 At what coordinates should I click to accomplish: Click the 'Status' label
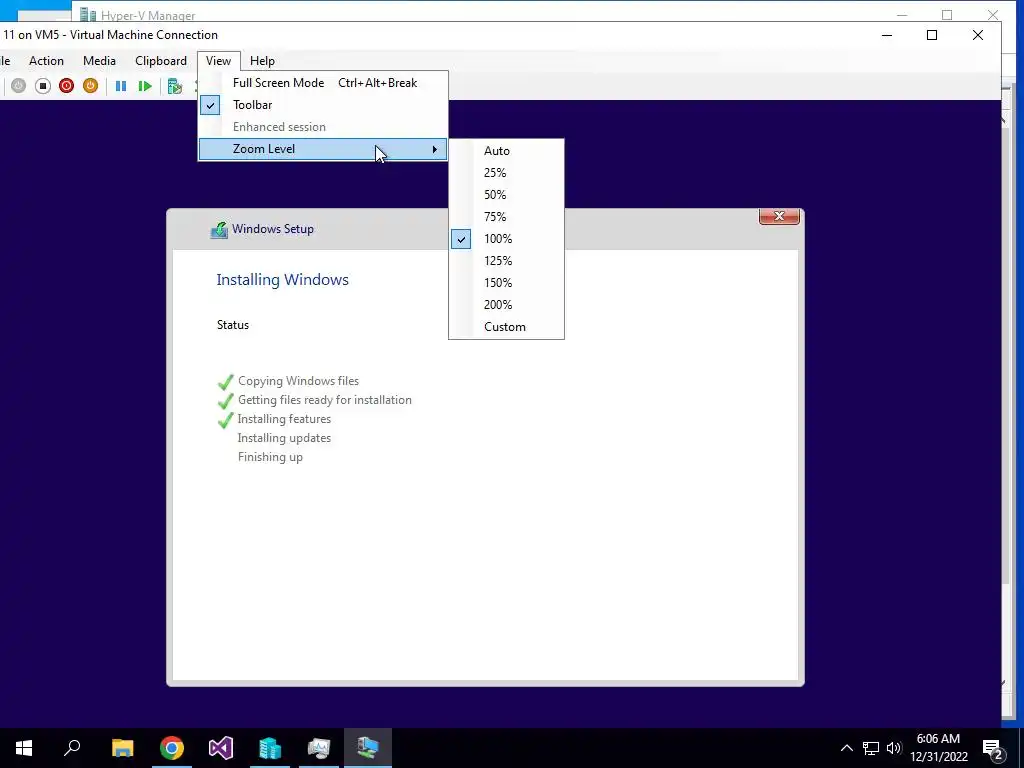coord(232,325)
